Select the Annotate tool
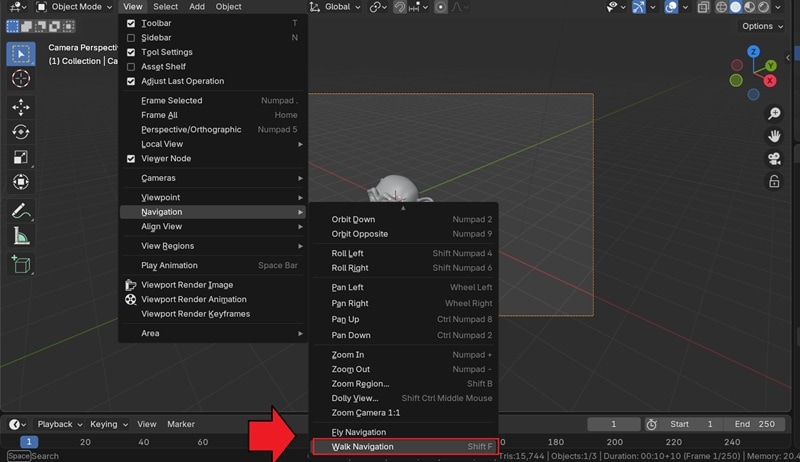 (x=21, y=211)
